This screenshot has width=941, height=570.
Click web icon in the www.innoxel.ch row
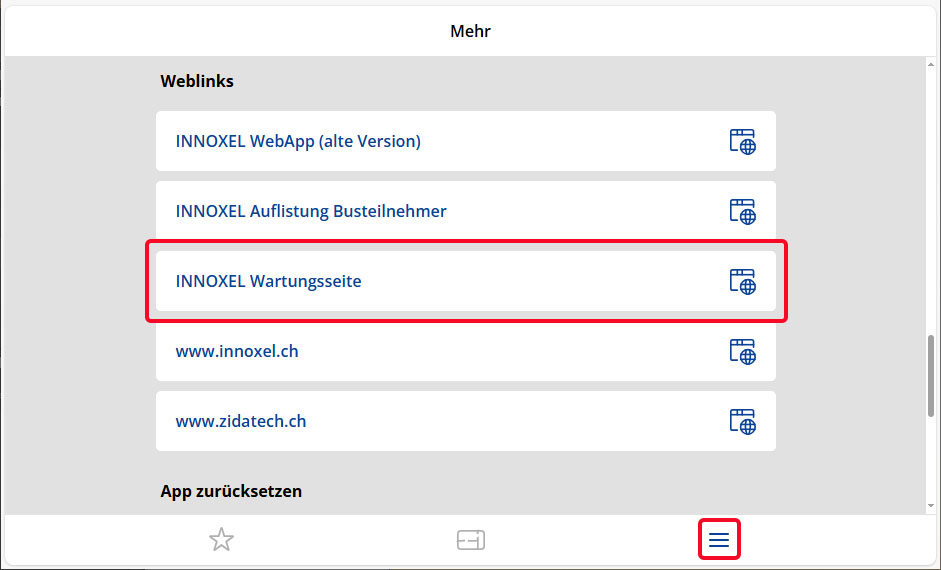pos(742,352)
